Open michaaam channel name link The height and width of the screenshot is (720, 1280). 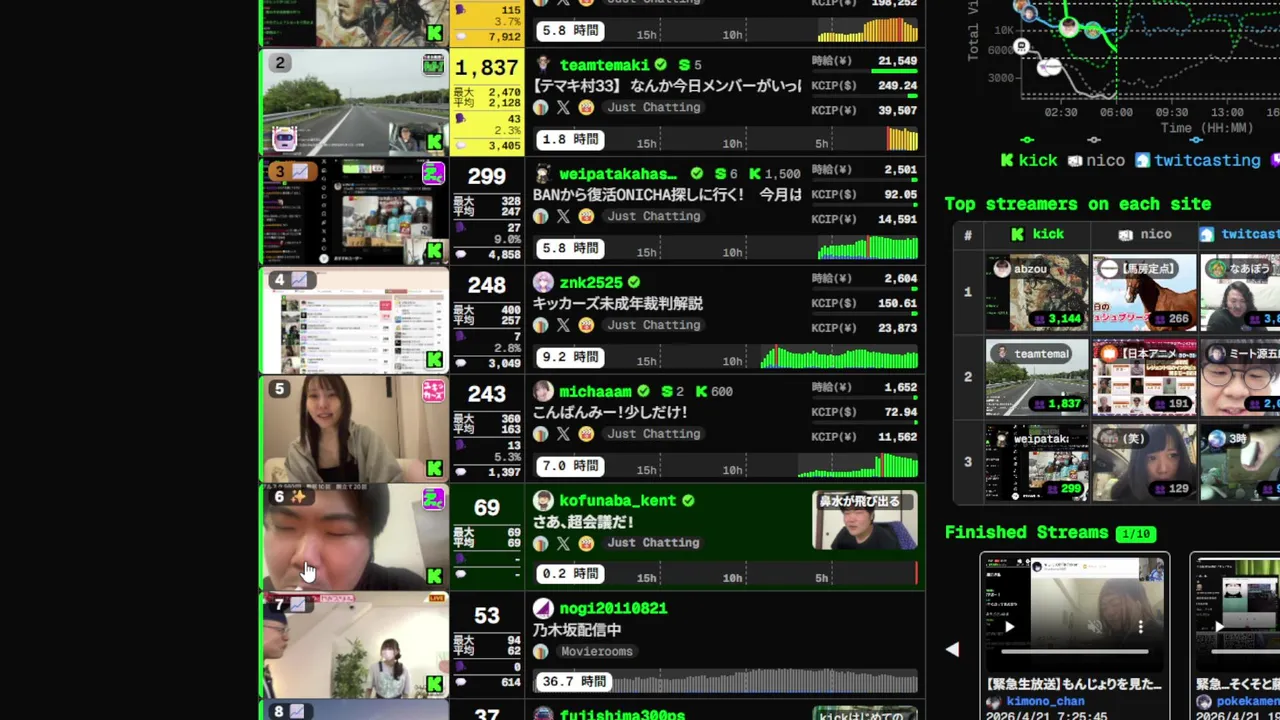point(596,391)
